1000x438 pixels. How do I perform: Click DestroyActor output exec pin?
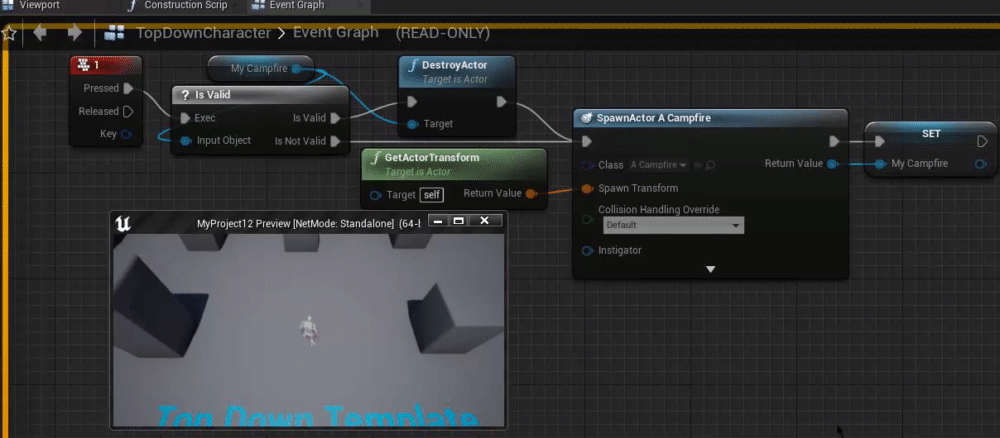(501, 101)
